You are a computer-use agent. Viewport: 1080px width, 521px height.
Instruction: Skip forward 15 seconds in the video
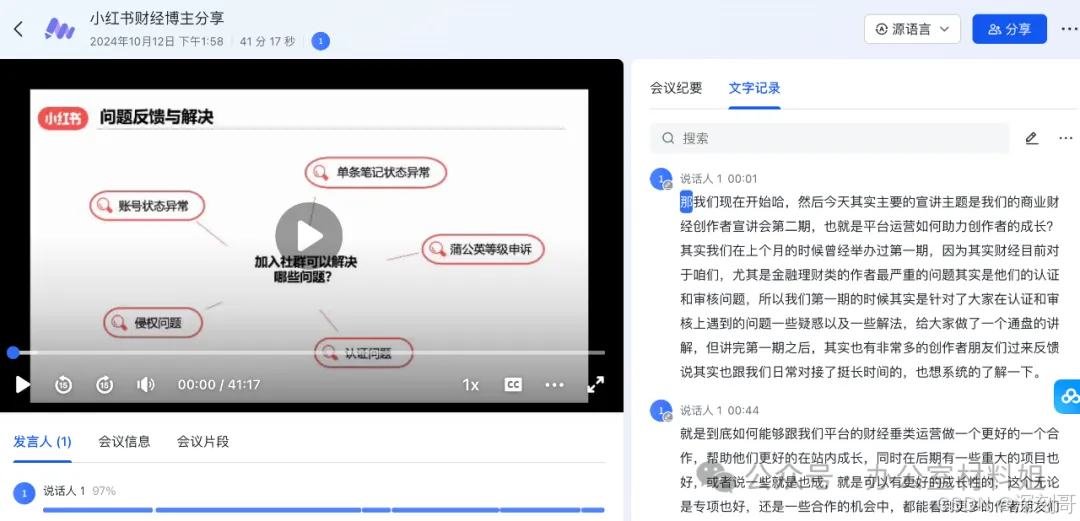[105, 385]
